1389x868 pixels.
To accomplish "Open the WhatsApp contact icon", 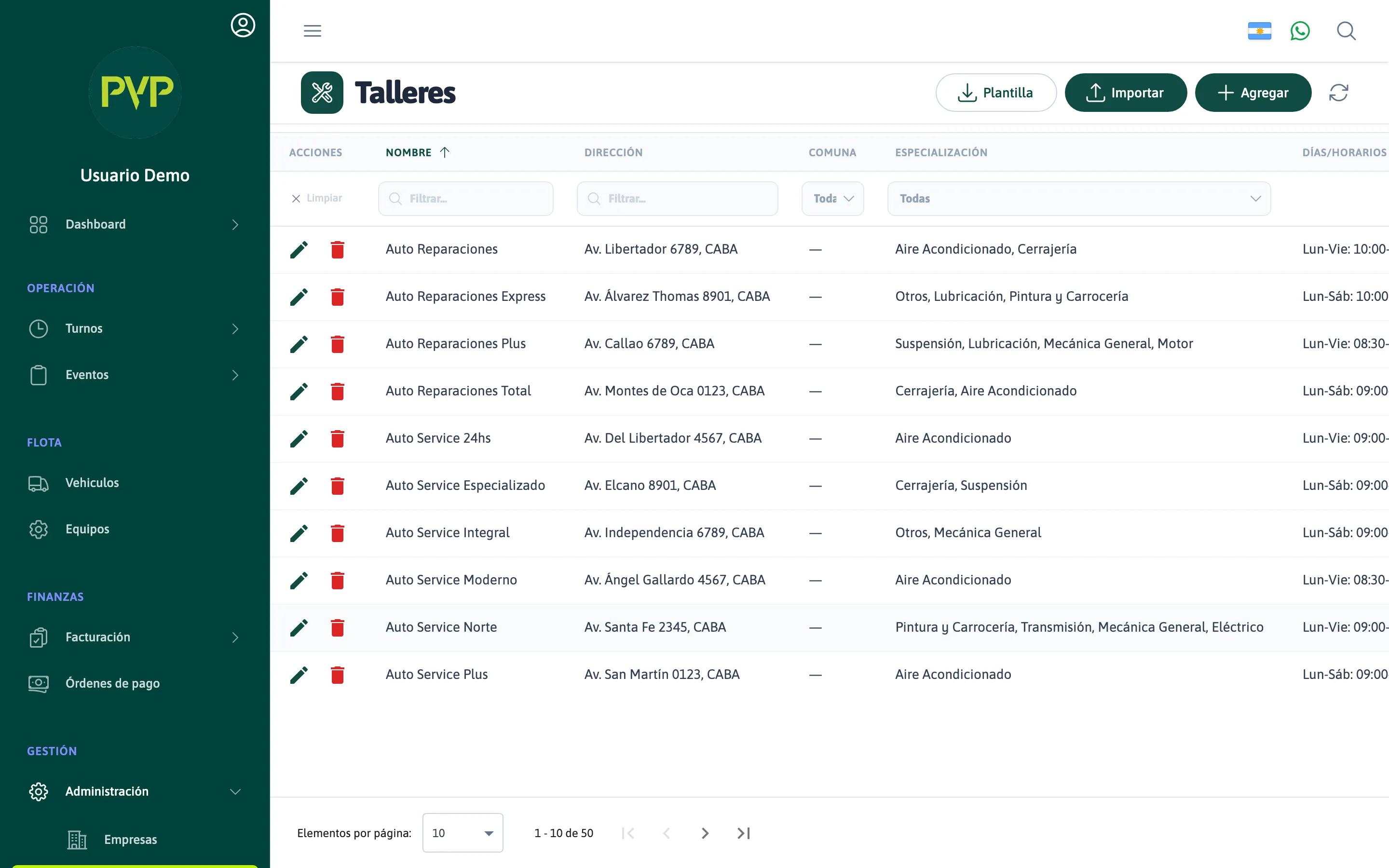I will click(1300, 30).
